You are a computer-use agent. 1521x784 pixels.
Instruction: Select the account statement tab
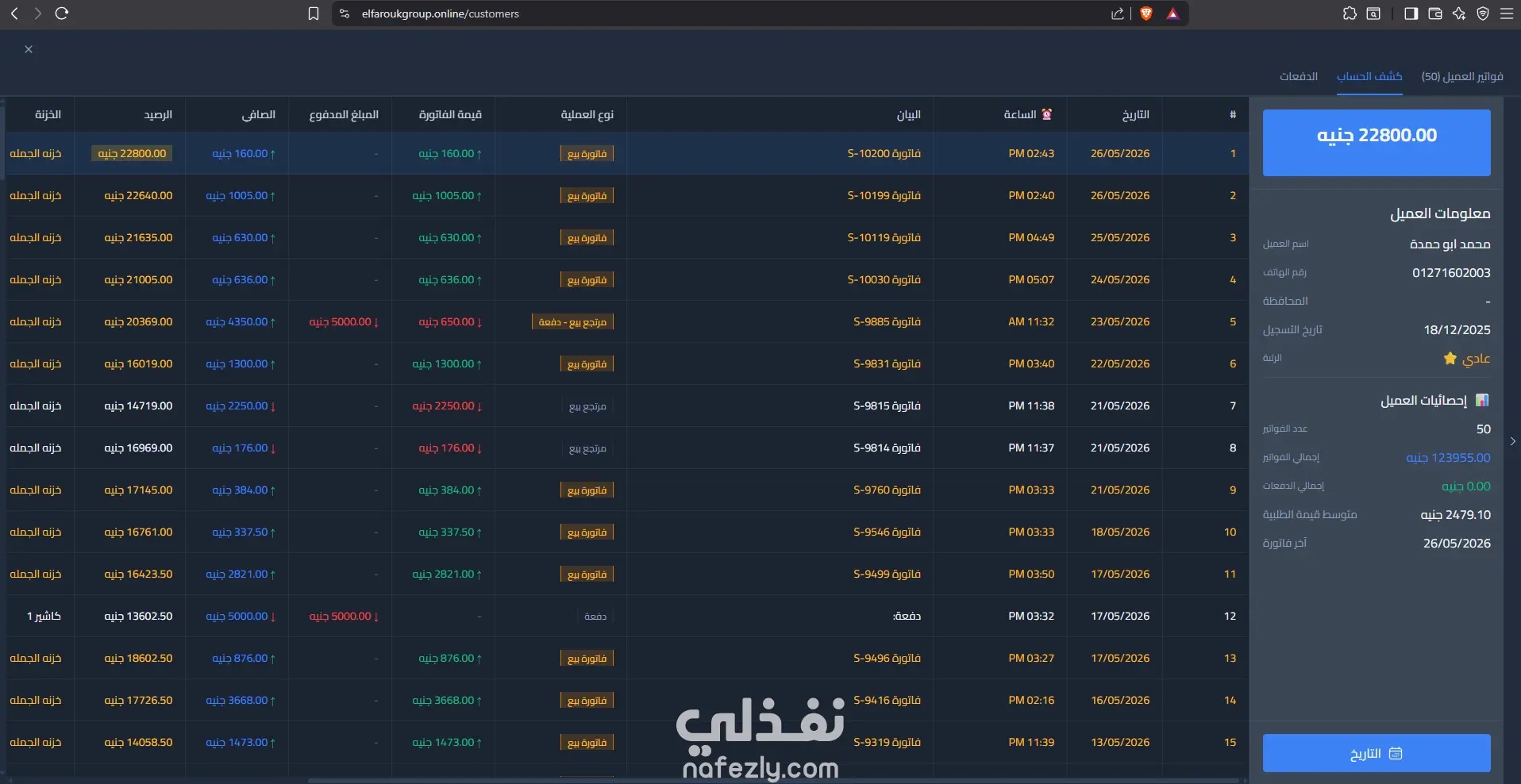coord(1369,76)
